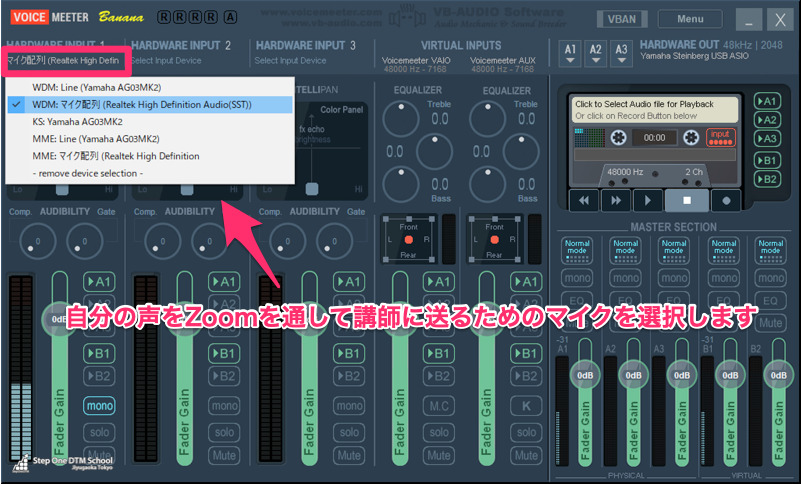Screen dimensions: 801x484
Task: Enable B1 bus on Hardware Input 2
Action: tap(224, 354)
